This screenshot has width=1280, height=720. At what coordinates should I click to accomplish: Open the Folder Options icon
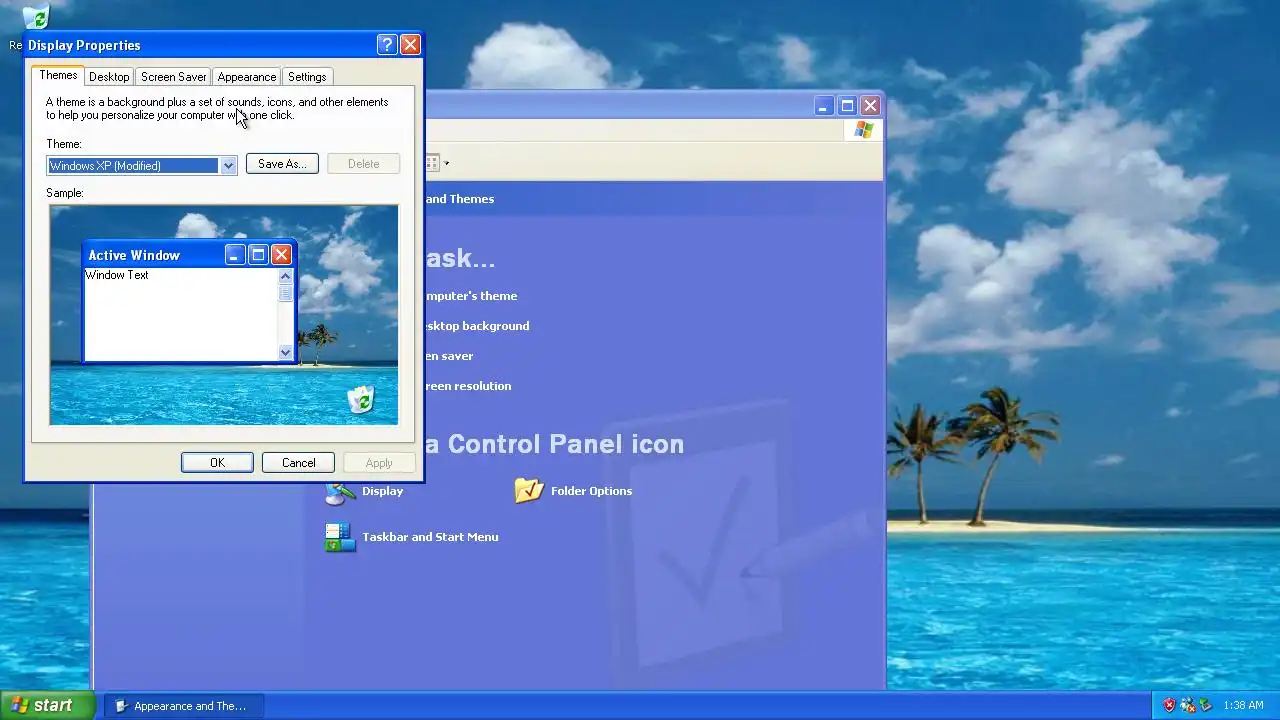pyautogui.click(x=529, y=490)
